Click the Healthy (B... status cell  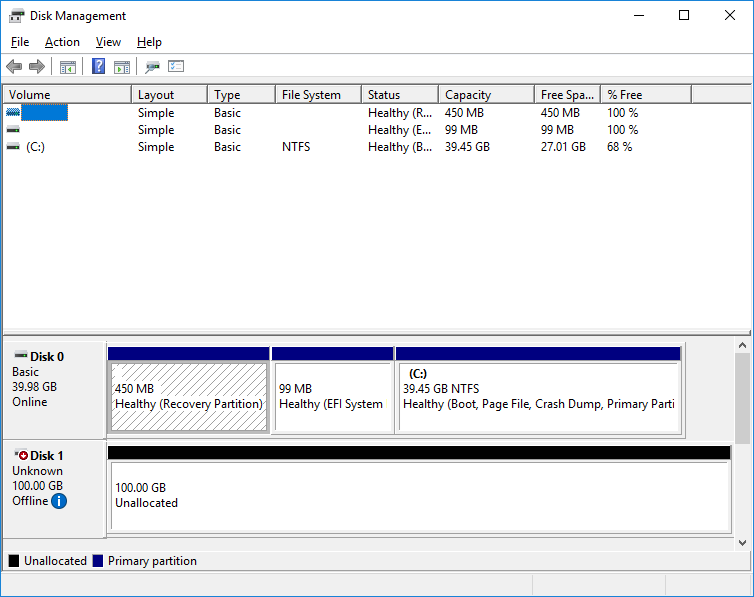click(x=400, y=147)
